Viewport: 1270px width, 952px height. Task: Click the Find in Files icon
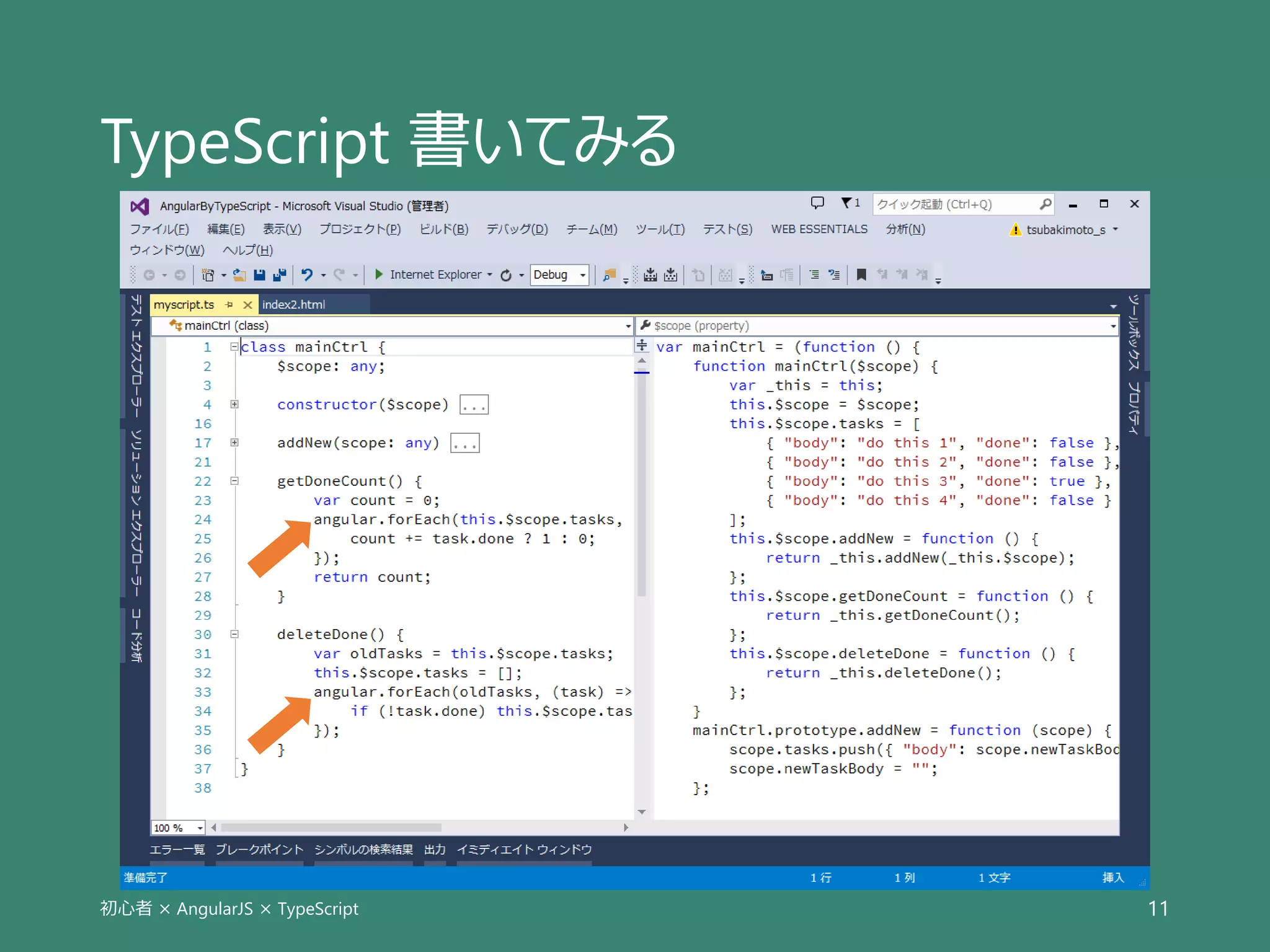pyautogui.click(x=610, y=275)
